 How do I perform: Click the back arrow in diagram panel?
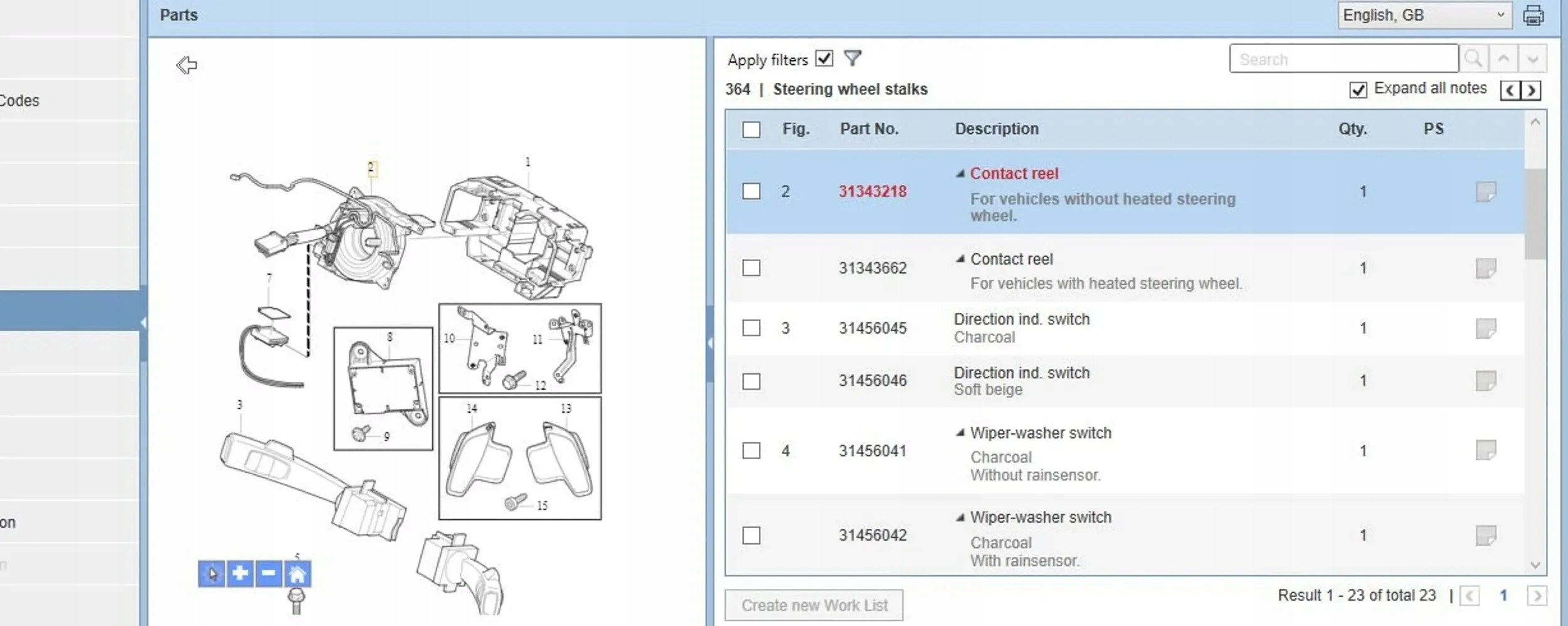[186, 65]
